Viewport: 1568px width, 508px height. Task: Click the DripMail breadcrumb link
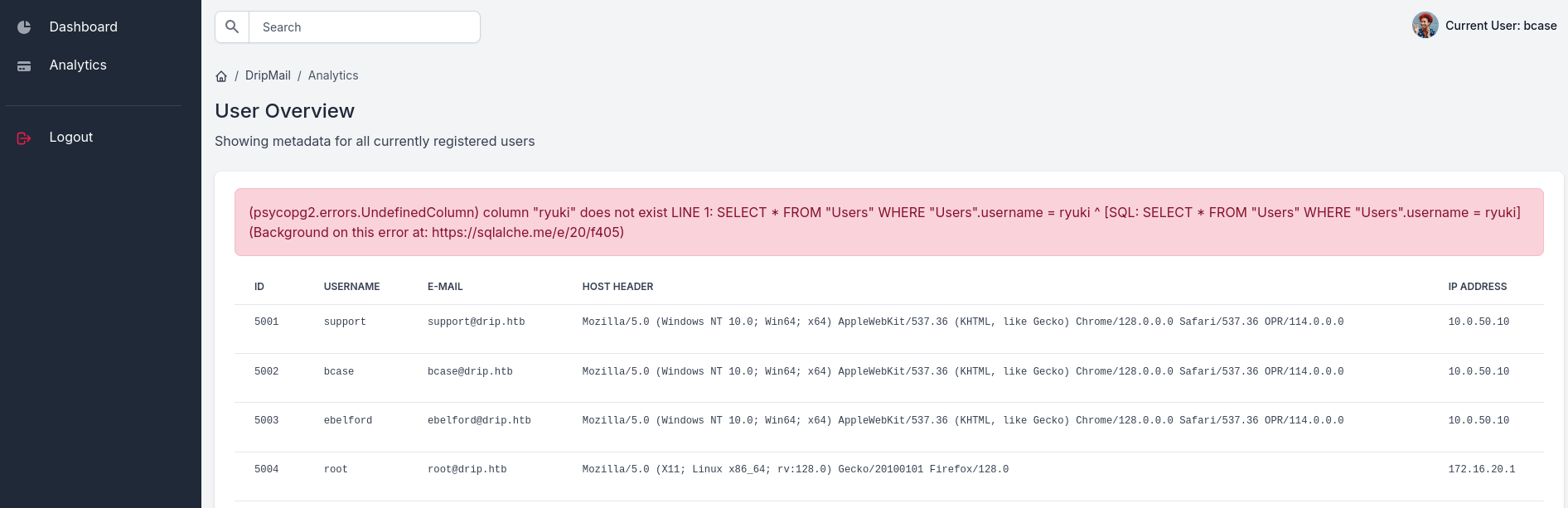[x=268, y=75]
